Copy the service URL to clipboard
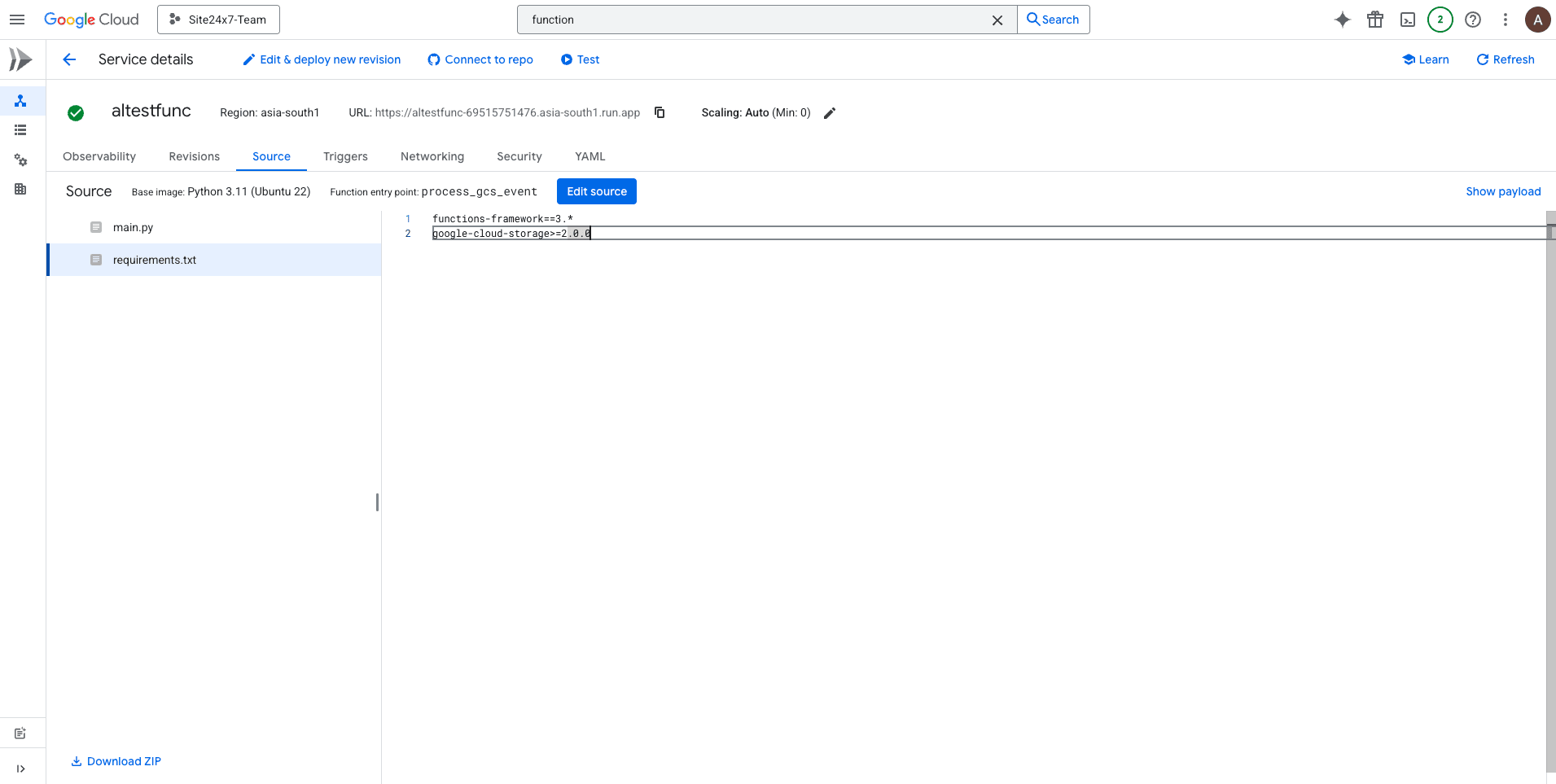 click(x=660, y=112)
